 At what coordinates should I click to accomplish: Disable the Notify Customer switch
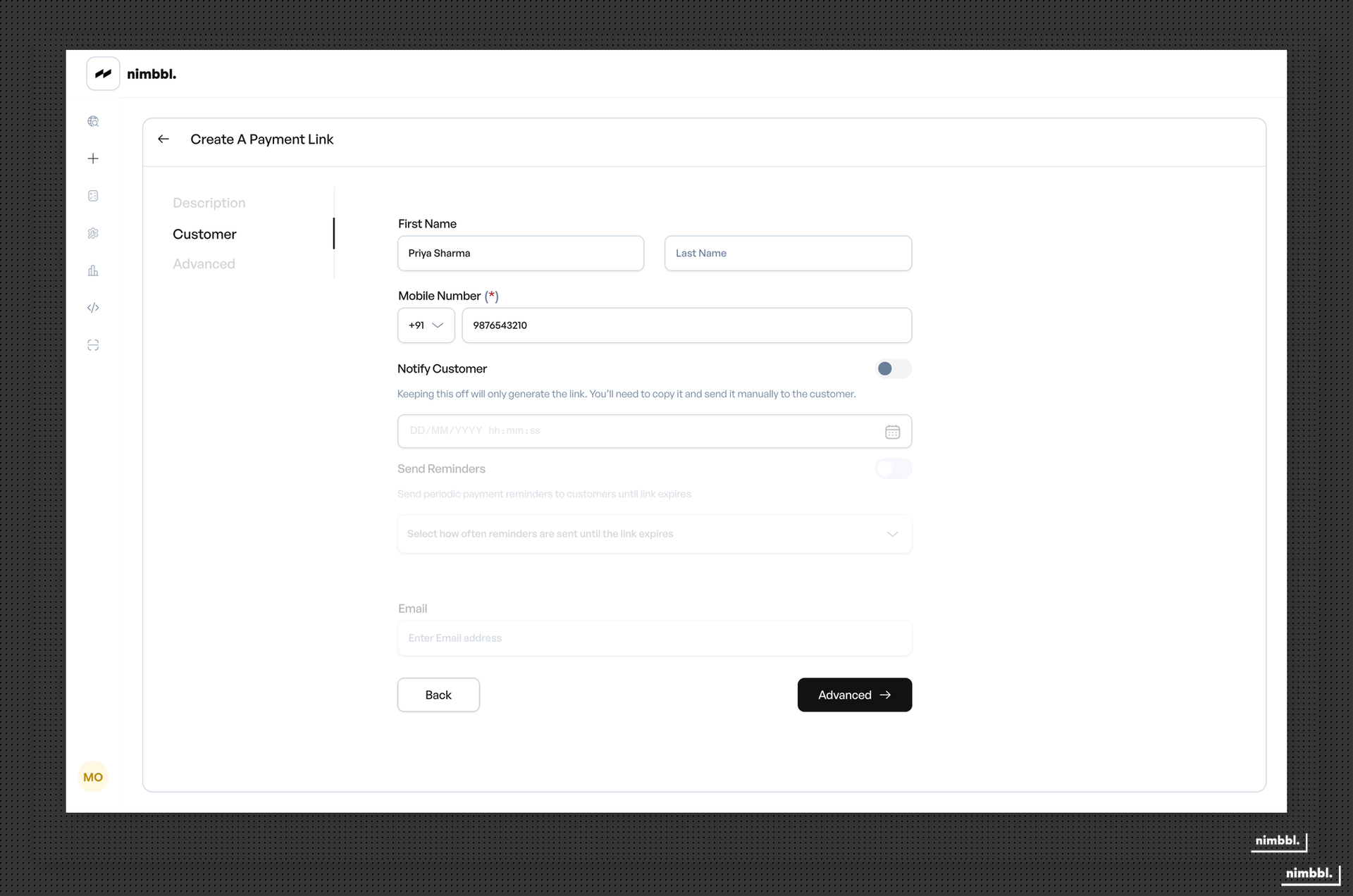tap(893, 368)
